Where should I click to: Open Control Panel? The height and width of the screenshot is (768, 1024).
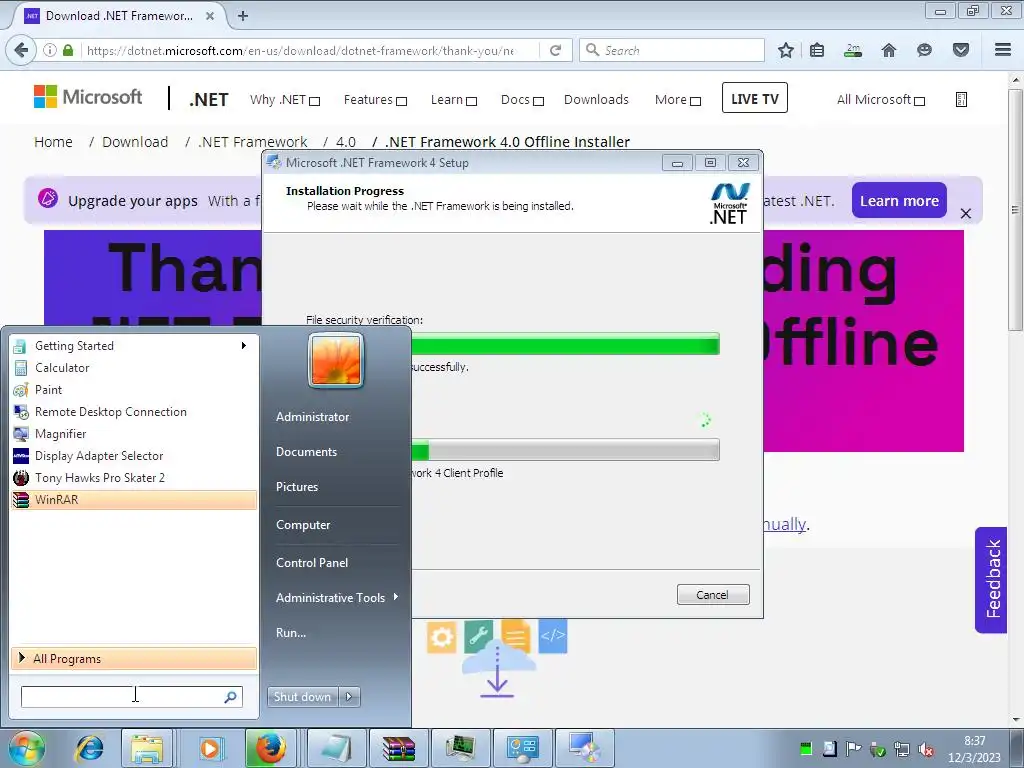312,563
